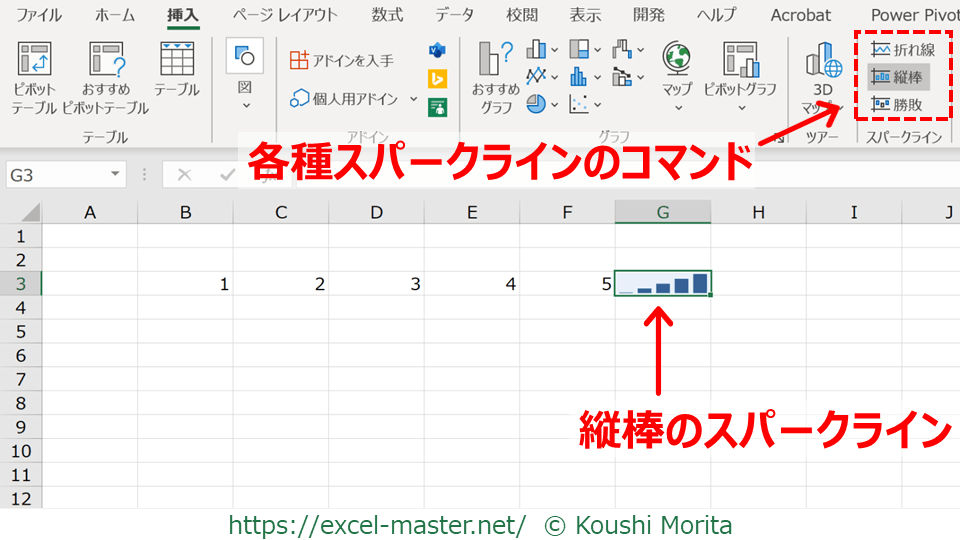Image resolution: width=960 pixels, height=540 pixels.
Task: Open おすすめグラフ recommended charts
Action: [x=496, y=62]
